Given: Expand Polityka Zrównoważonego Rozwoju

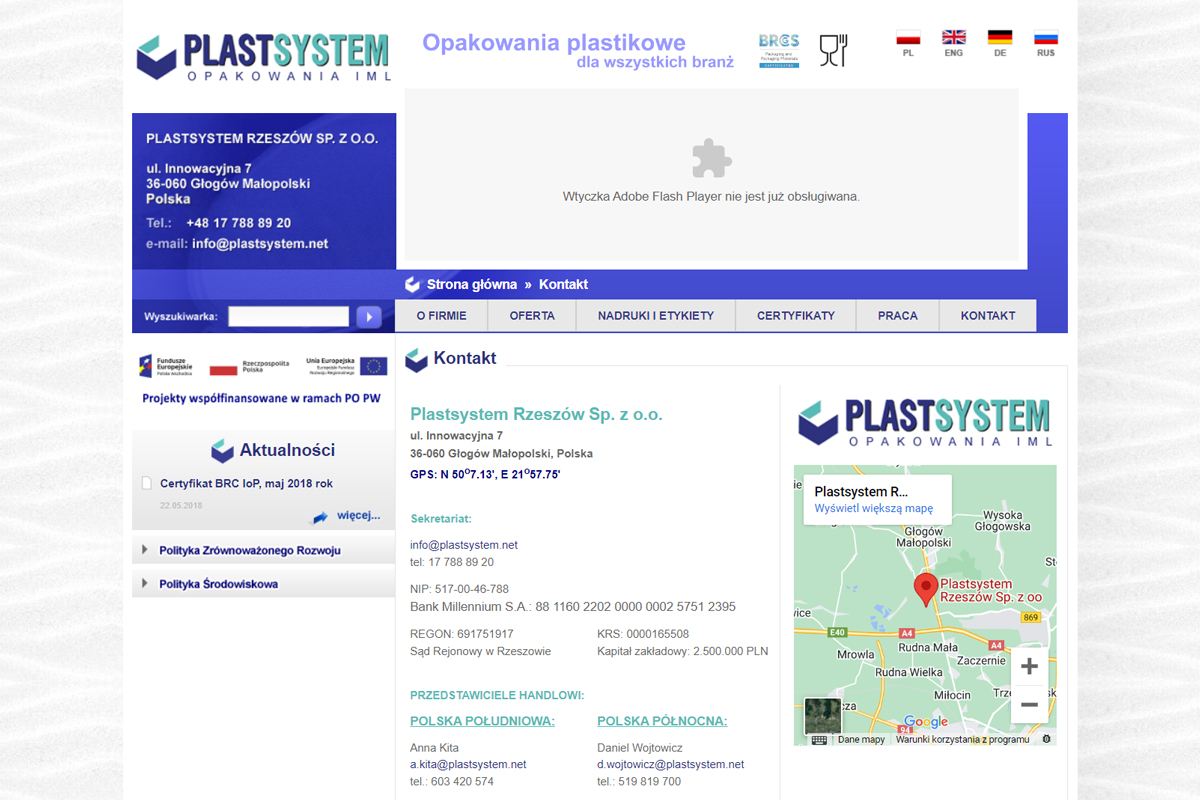Looking at the screenshot, I should pyautogui.click(x=250, y=551).
